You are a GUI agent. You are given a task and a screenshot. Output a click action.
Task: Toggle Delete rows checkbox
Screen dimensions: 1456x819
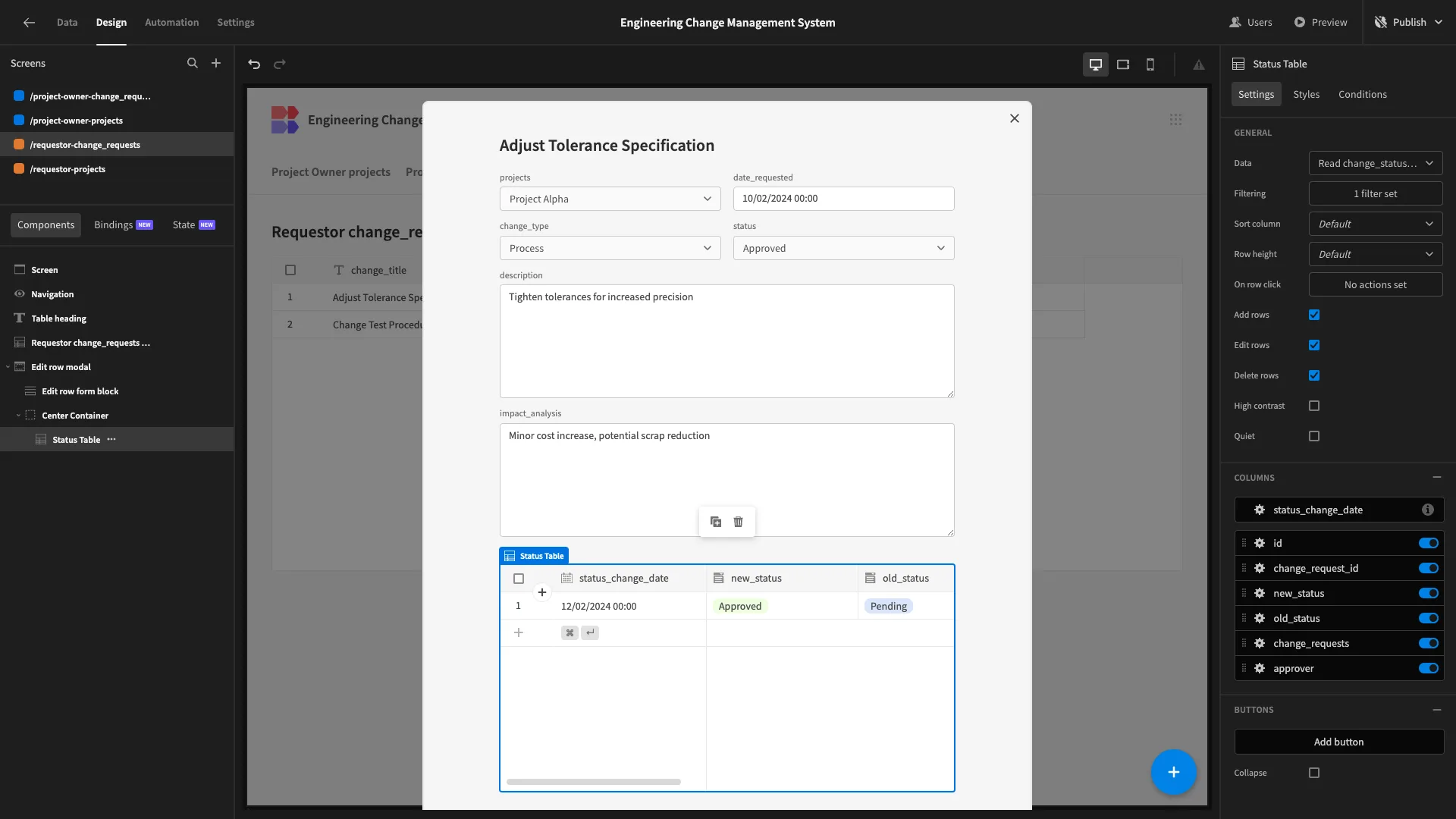(x=1314, y=375)
